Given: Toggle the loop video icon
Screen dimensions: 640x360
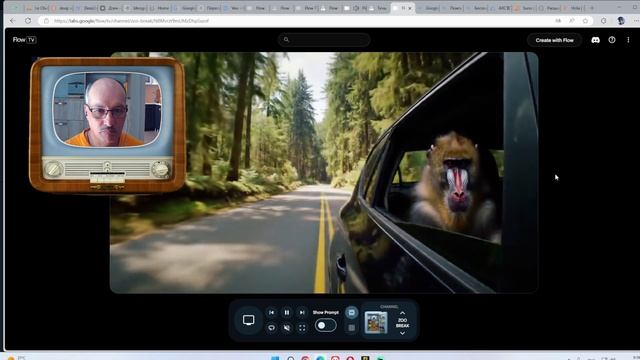Looking at the screenshot, I should 271,328.
